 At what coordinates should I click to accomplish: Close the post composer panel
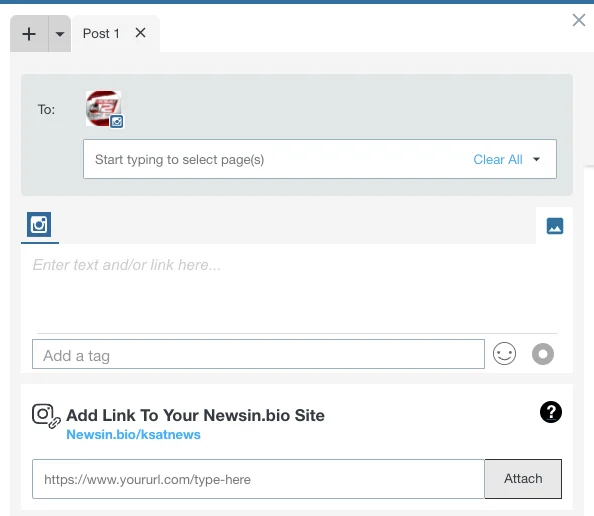point(578,20)
